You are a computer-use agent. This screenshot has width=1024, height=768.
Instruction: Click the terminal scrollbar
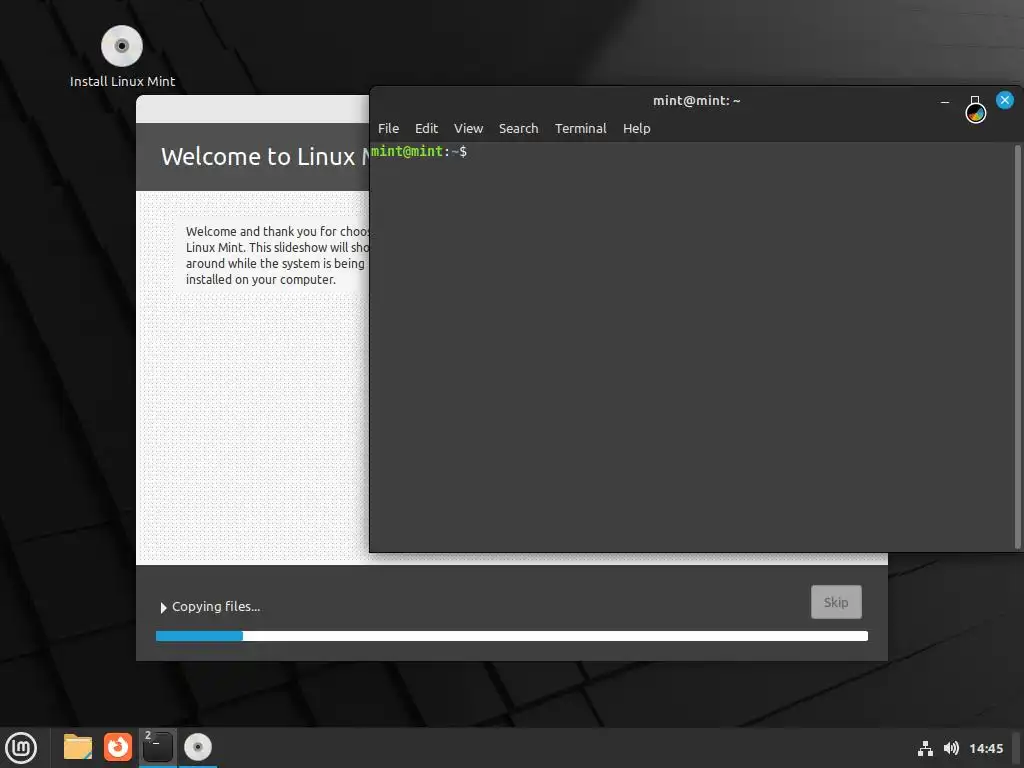tap(1017, 346)
